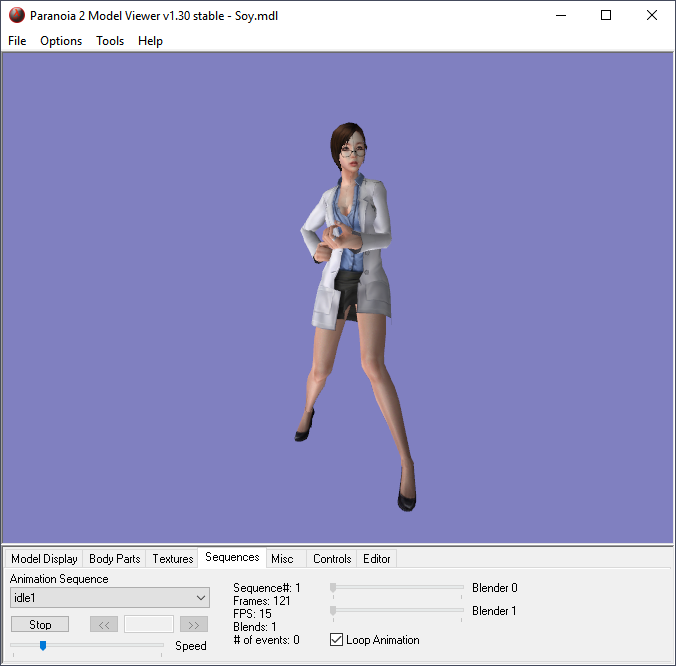
Task: Switch to the Textures tab
Action: click(x=172, y=559)
